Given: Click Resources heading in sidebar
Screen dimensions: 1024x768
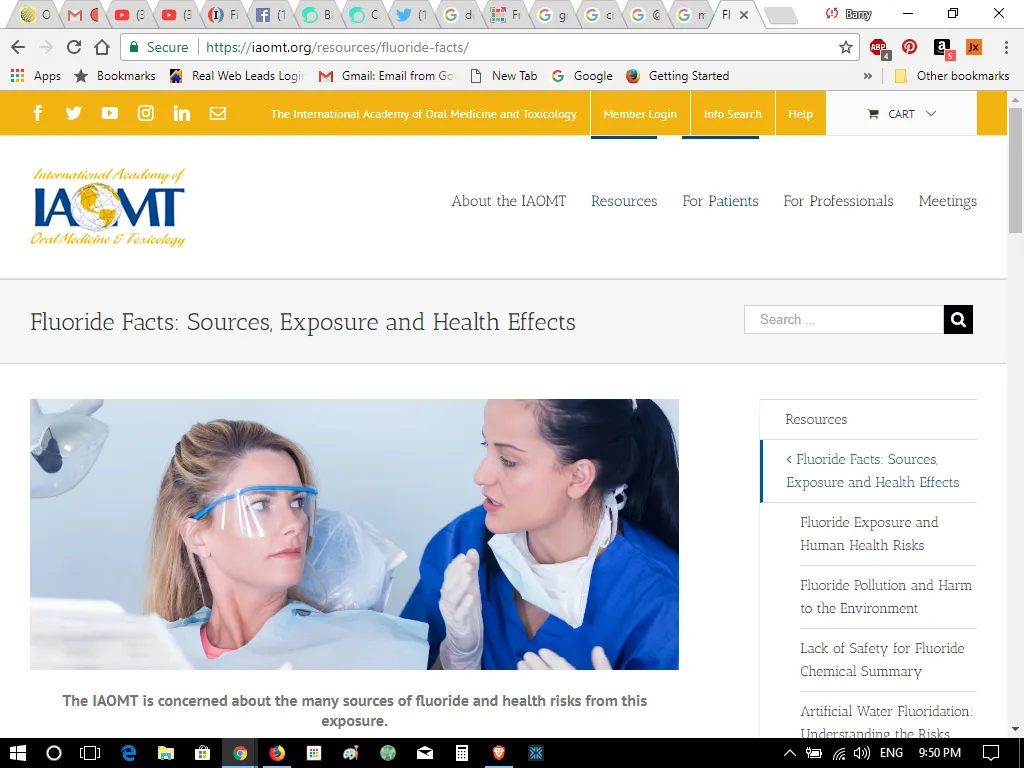Looking at the screenshot, I should (x=816, y=419).
